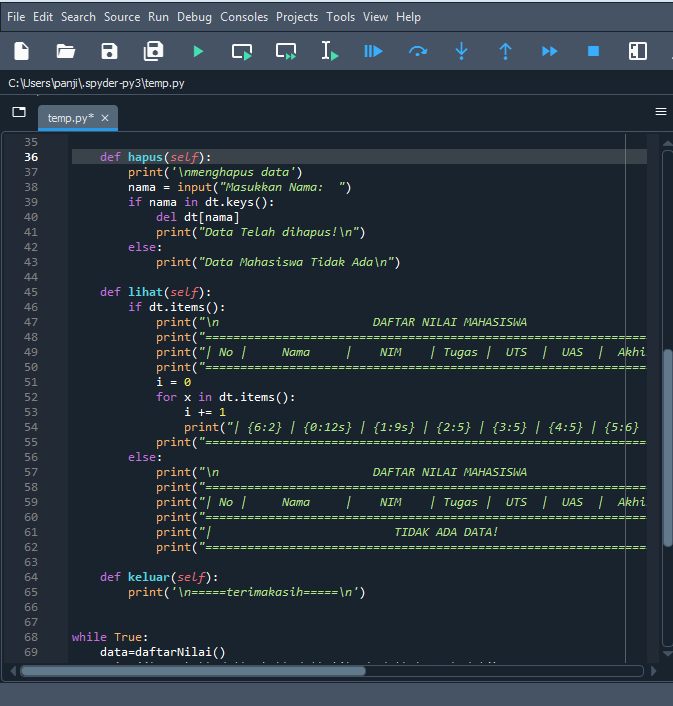Open the Projects menu
The image size is (673, 706).
[297, 17]
